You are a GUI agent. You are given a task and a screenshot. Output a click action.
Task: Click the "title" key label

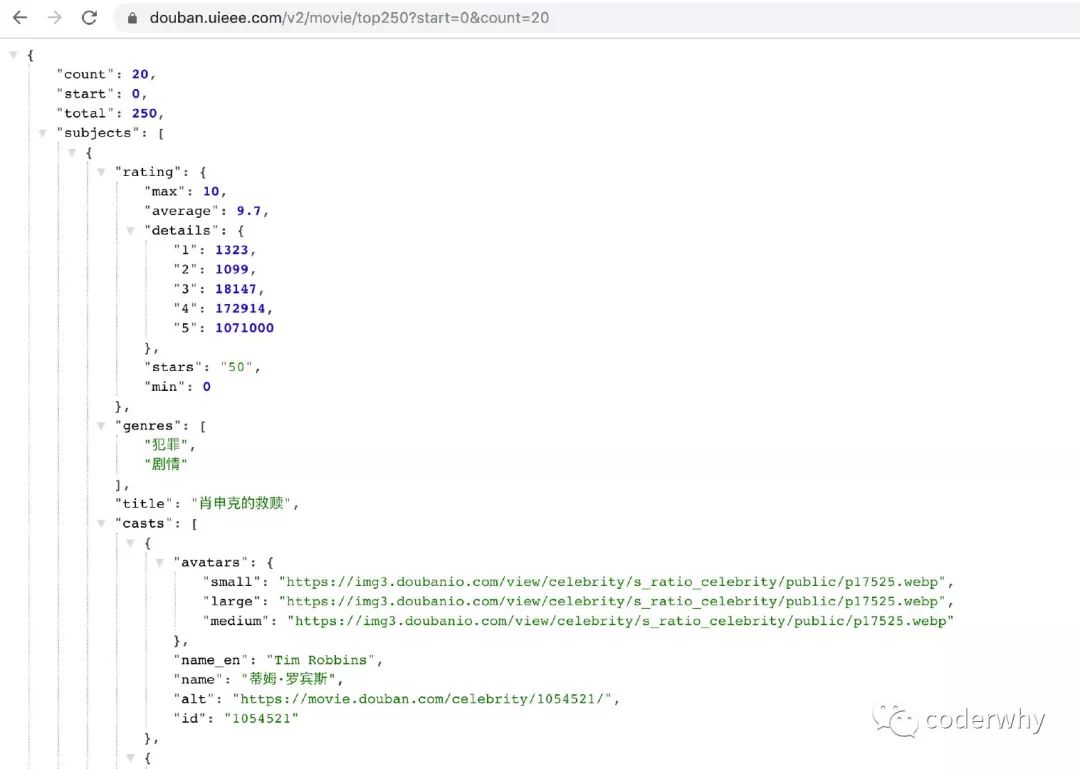(143, 504)
